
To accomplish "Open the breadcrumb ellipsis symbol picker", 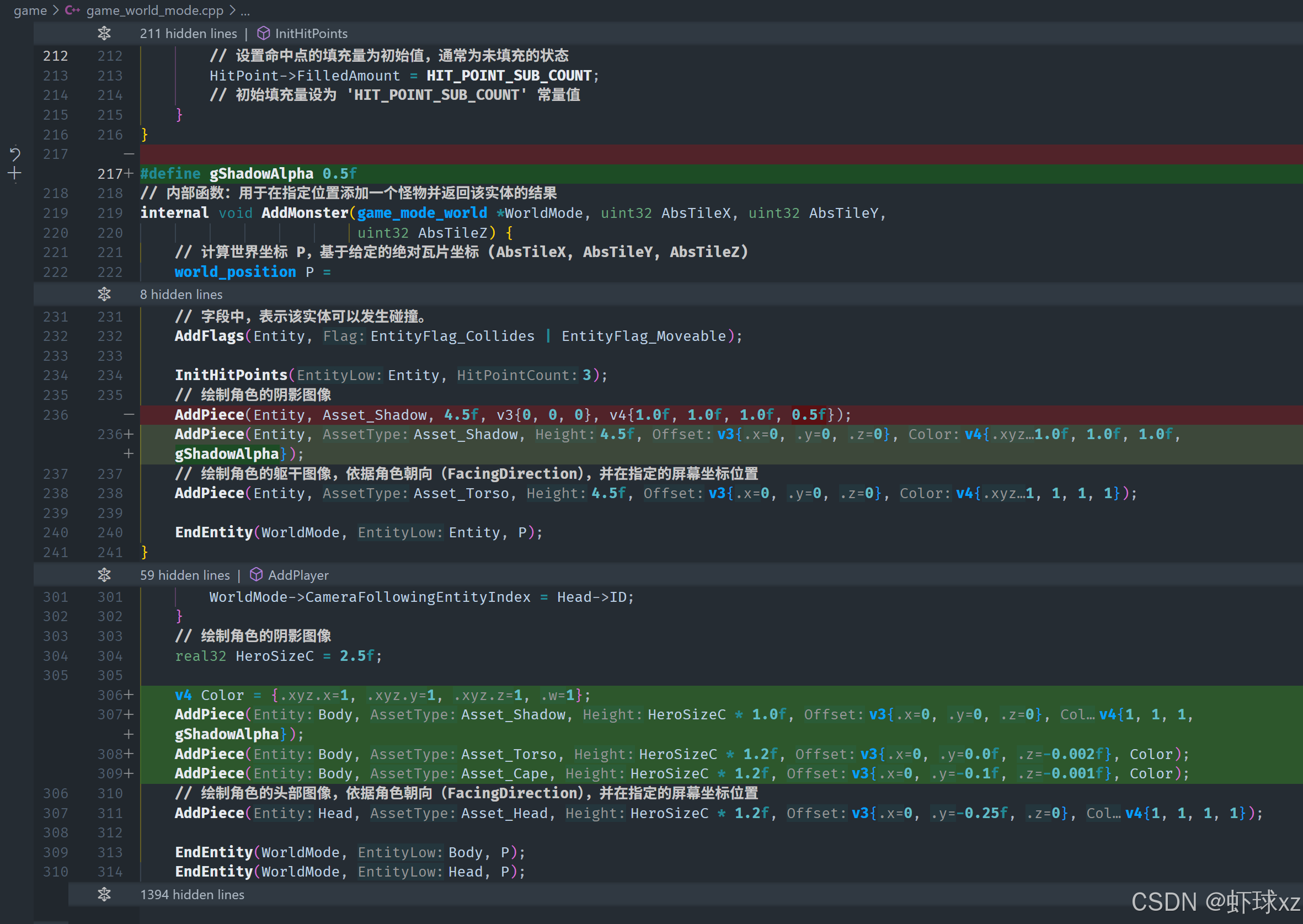I will [x=245, y=10].
